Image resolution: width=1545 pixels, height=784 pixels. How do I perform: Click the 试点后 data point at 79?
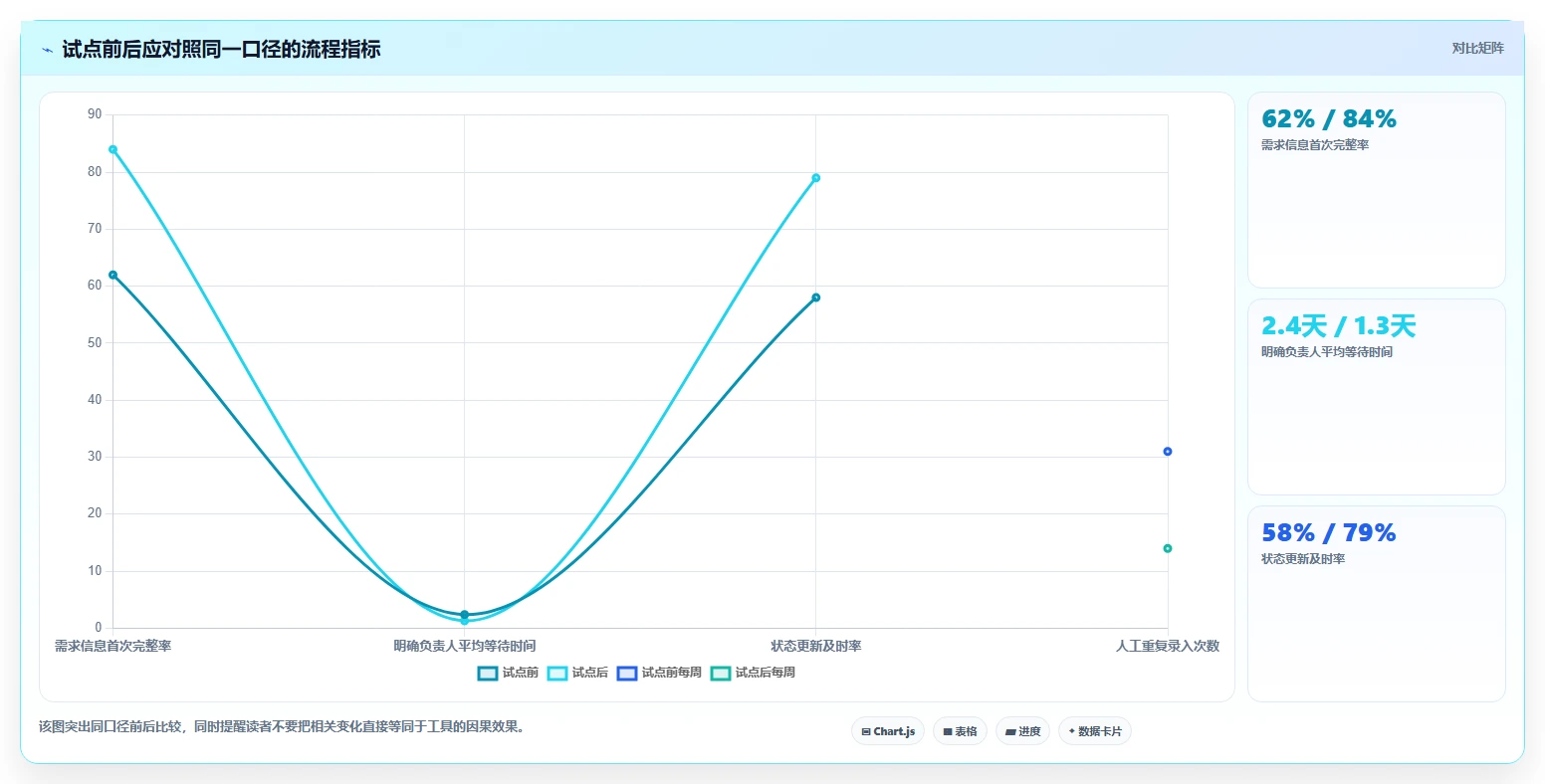coord(815,178)
